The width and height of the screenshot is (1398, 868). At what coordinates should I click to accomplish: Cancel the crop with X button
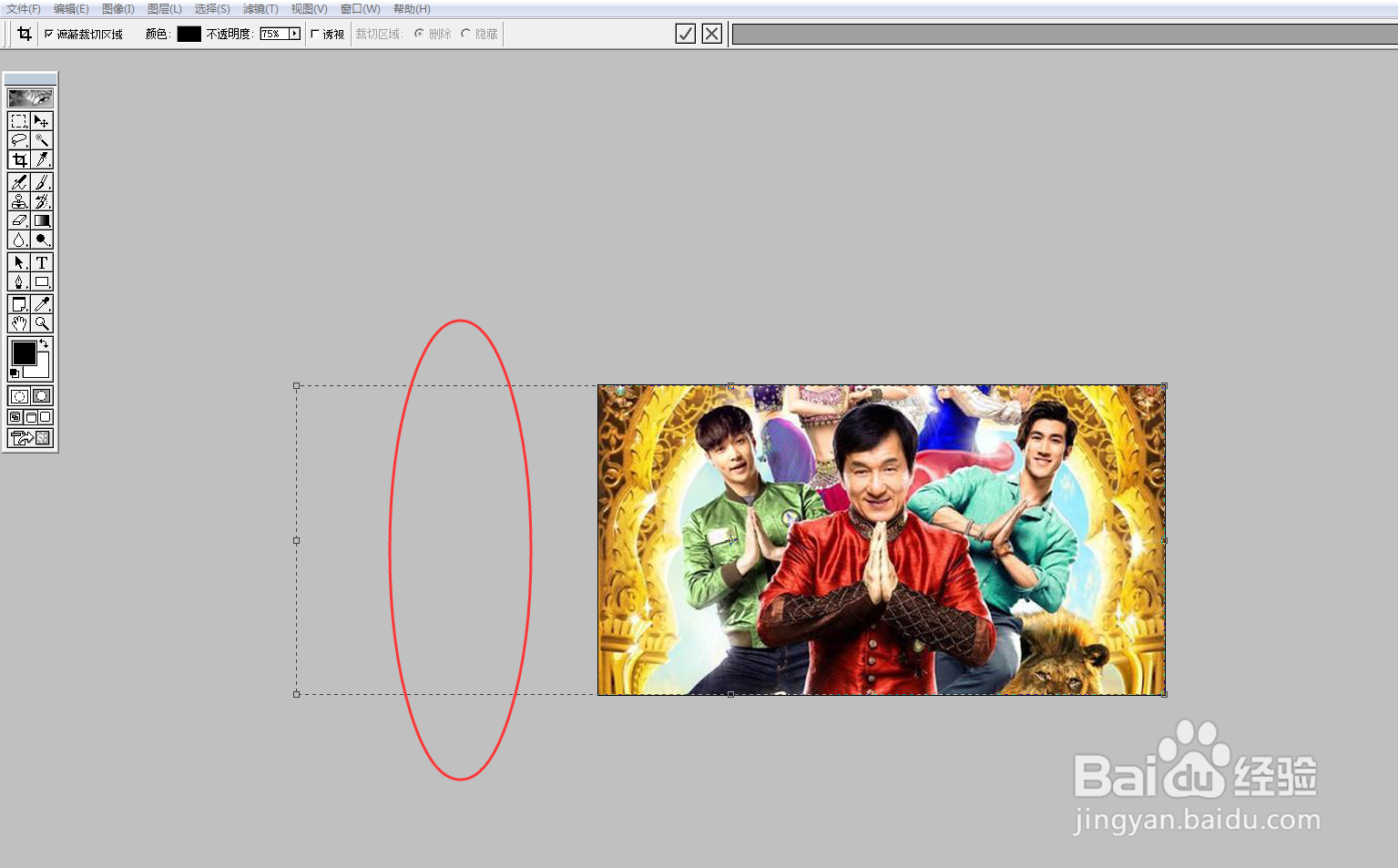coord(712,34)
